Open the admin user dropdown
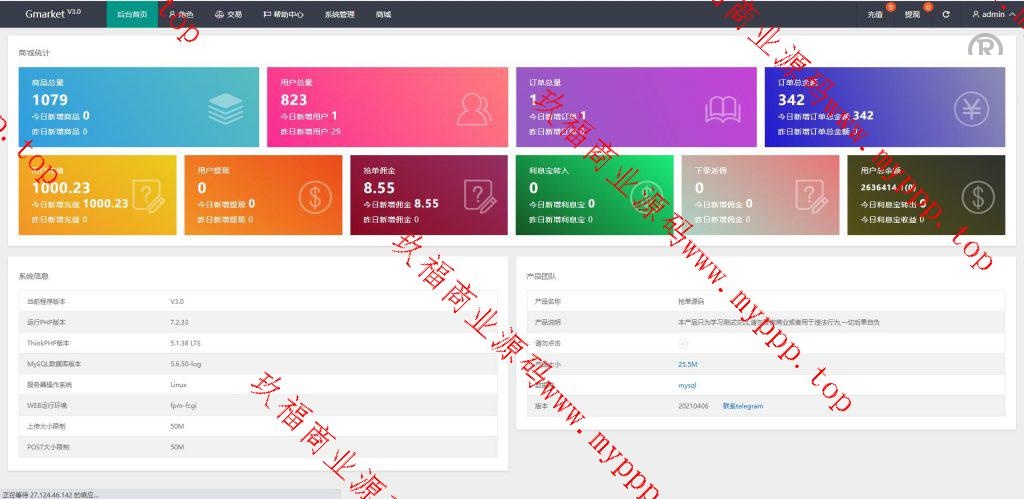Viewport: 1024px width, 499px height. (992, 15)
